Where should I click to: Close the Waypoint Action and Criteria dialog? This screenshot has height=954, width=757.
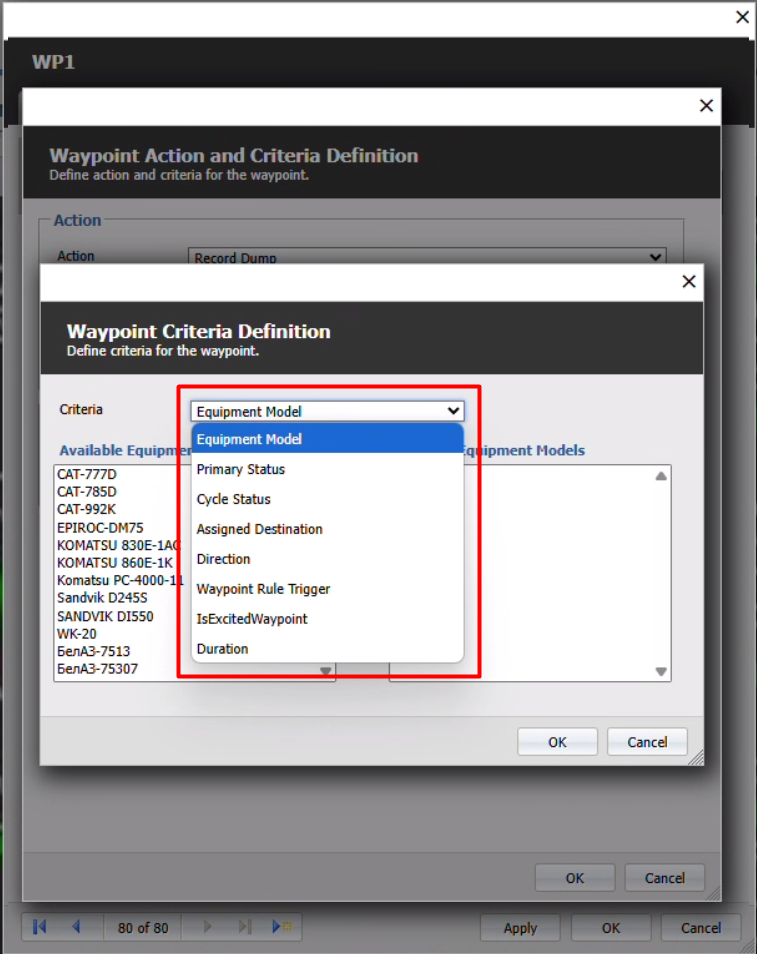point(706,106)
